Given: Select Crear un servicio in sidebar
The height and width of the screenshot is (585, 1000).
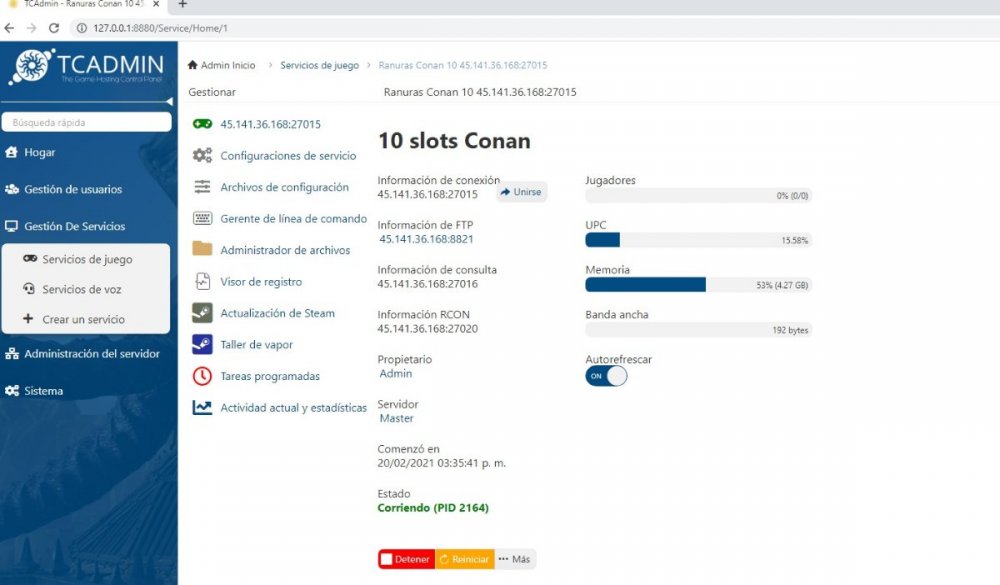Looking at the screenshot, I should (x=83, y=319).
